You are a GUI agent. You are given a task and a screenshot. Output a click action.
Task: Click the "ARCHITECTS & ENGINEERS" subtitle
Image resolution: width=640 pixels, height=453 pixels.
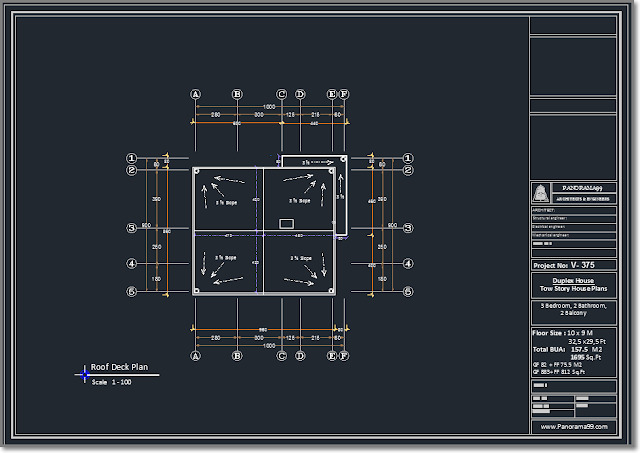[582, 199]
